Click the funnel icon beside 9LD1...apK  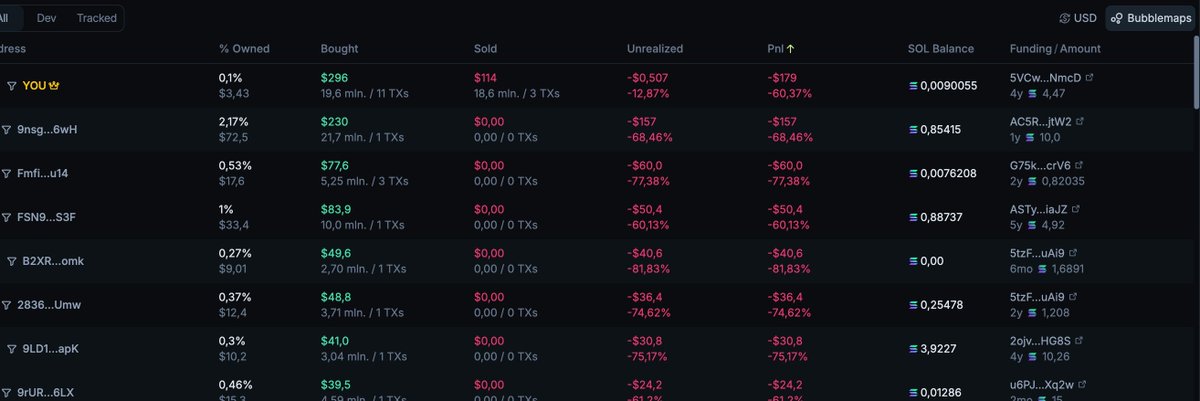point(12,349)
